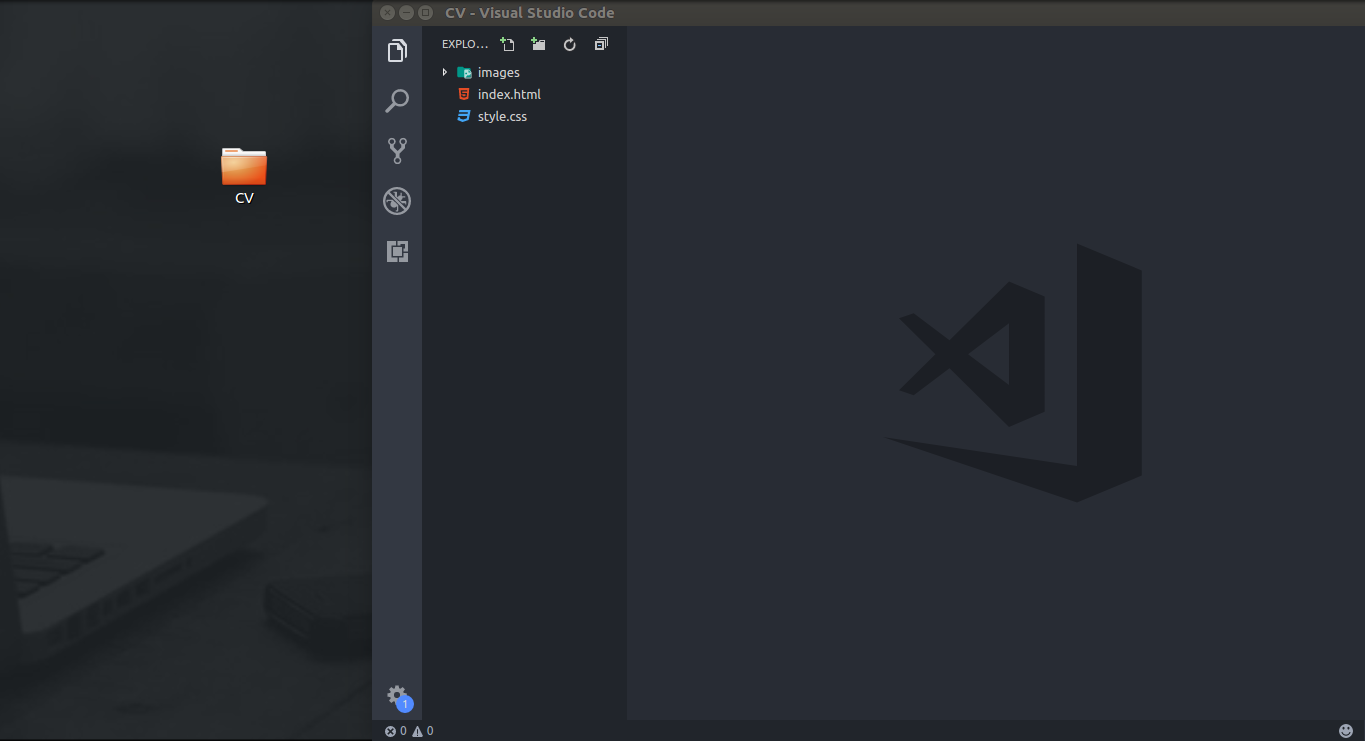The height and width of the screenshot is (741, 1365).
Task: Minimize the Visual Studio Code window
Action: pyautogui.click(x=407, y=13)
